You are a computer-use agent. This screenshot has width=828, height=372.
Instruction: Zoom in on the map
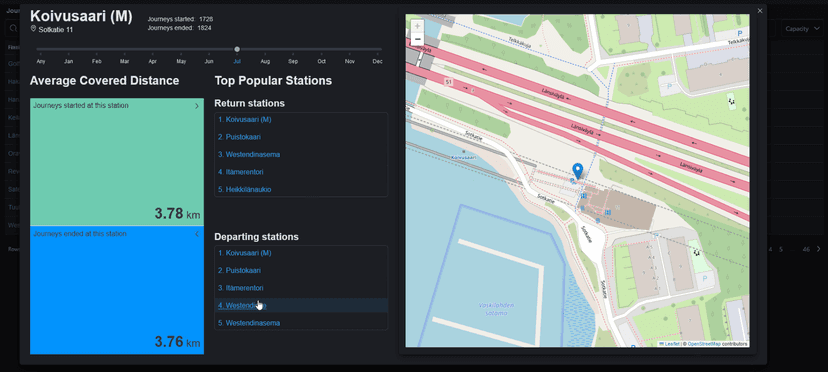[x=417, y=26]
